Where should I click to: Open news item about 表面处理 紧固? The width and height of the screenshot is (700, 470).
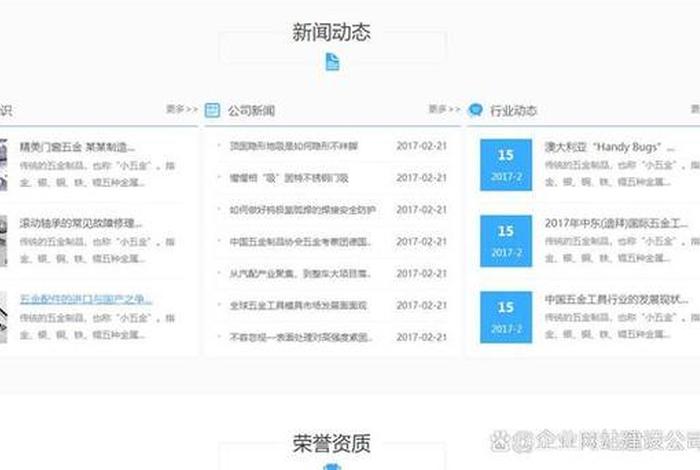coord(300,337)
